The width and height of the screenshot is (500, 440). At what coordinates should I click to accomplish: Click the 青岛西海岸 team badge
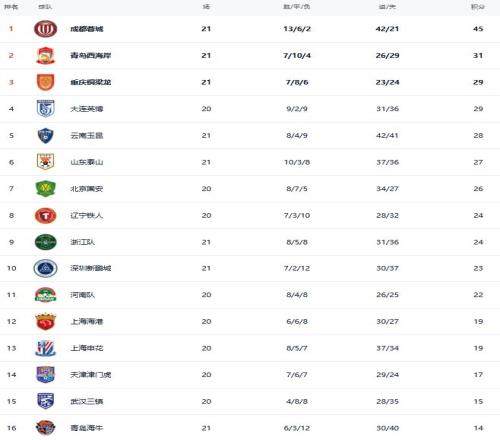[x=45, y=55]
